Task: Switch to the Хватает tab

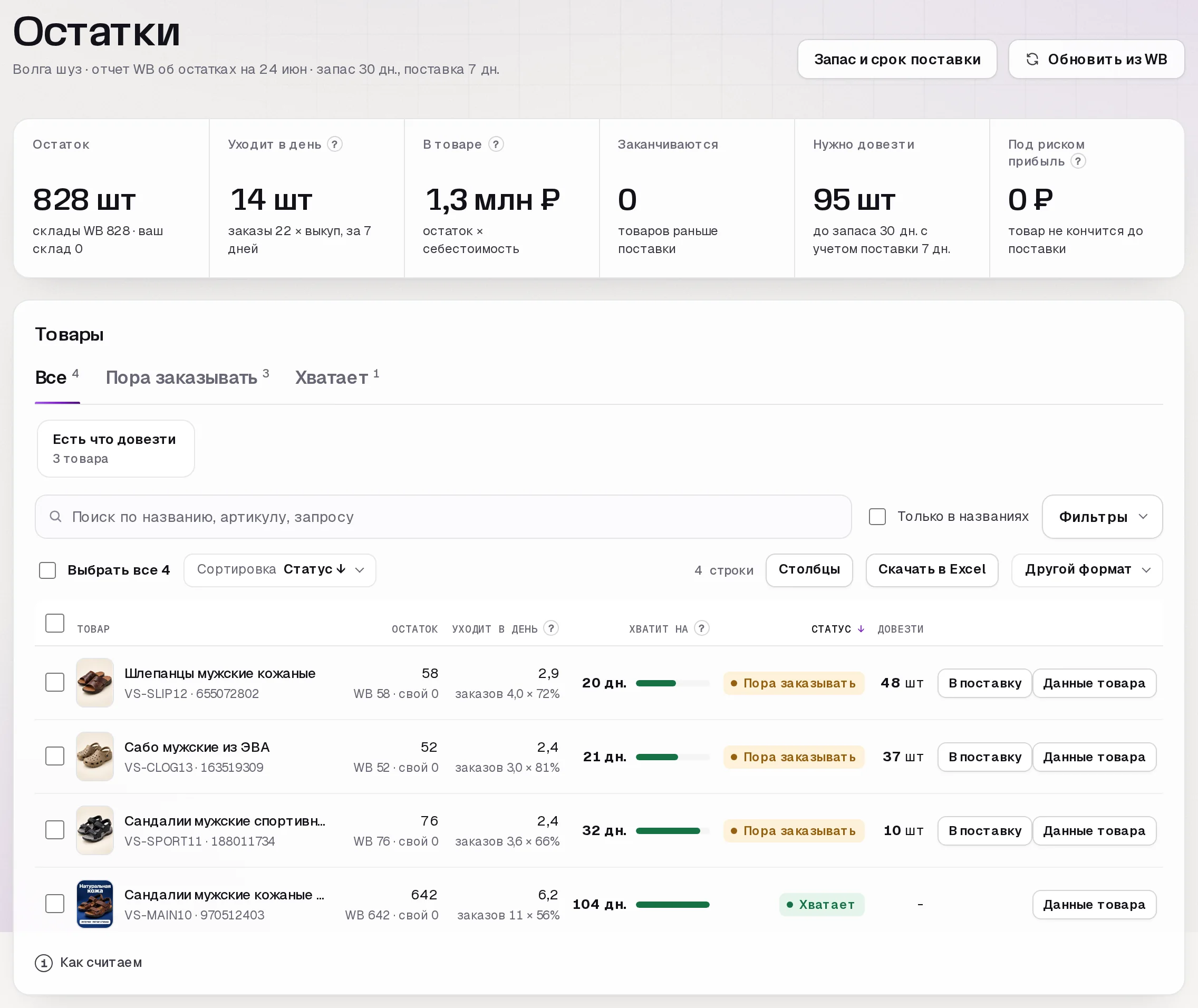Action: coord(337,377)
